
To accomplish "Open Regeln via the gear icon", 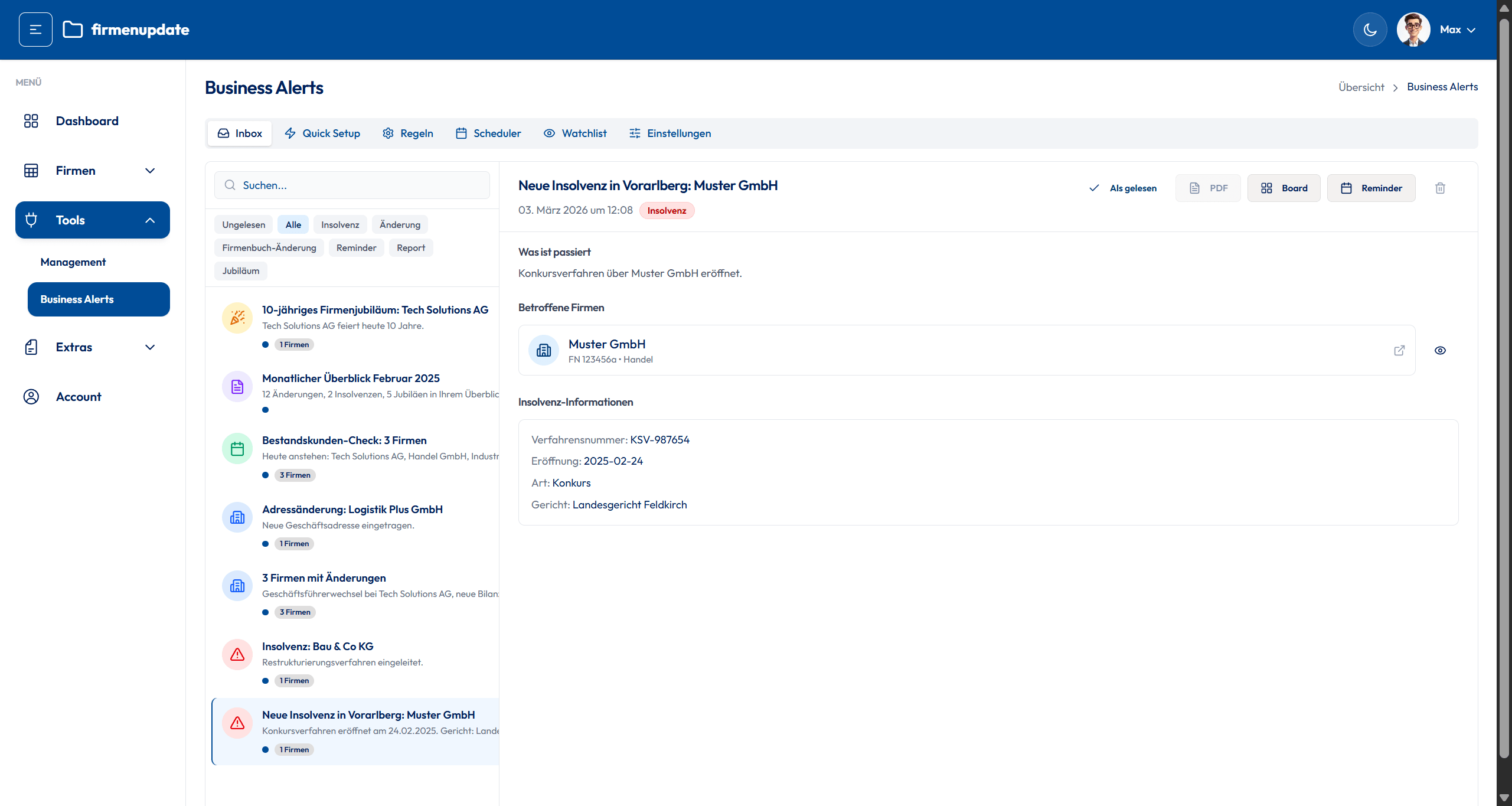I will 407,133.
